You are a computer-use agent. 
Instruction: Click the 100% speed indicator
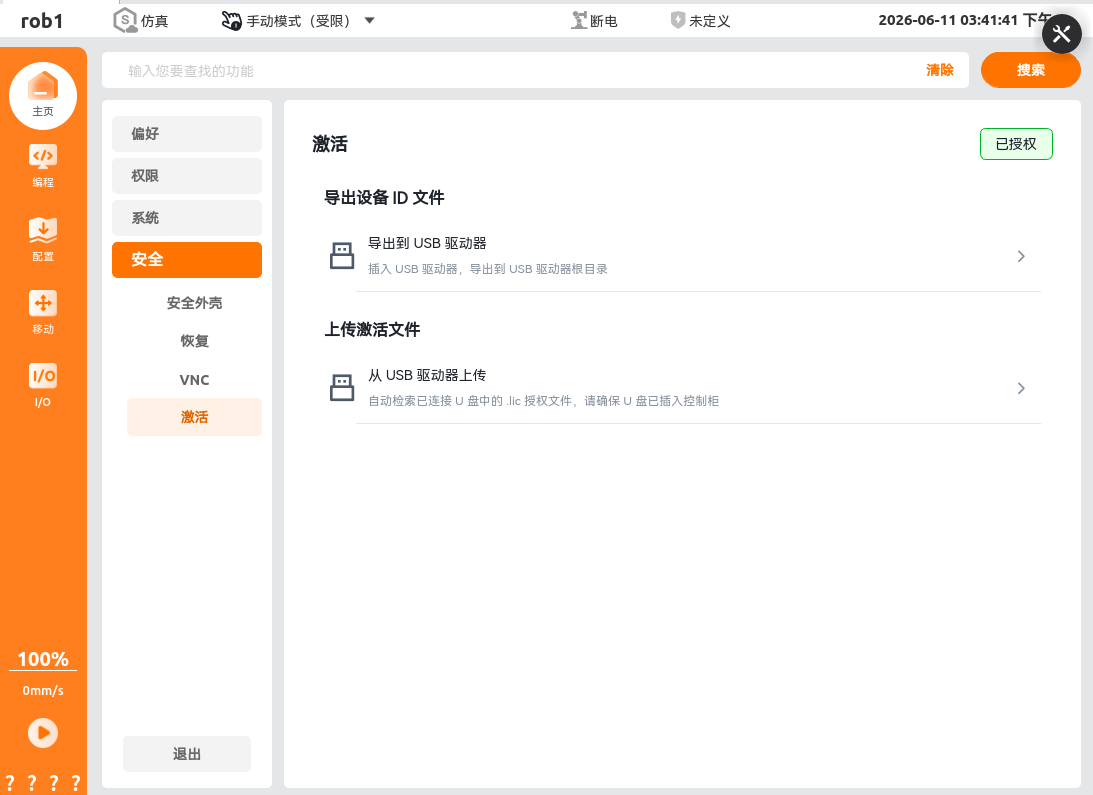43,659
